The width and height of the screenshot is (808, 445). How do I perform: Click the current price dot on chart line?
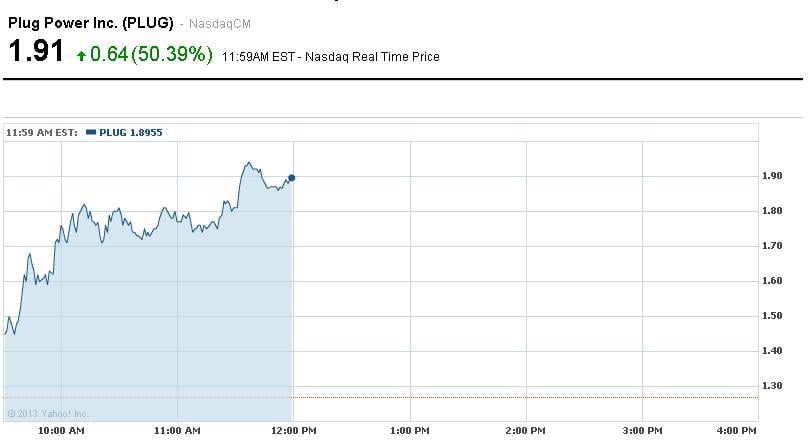pos(291,178)
